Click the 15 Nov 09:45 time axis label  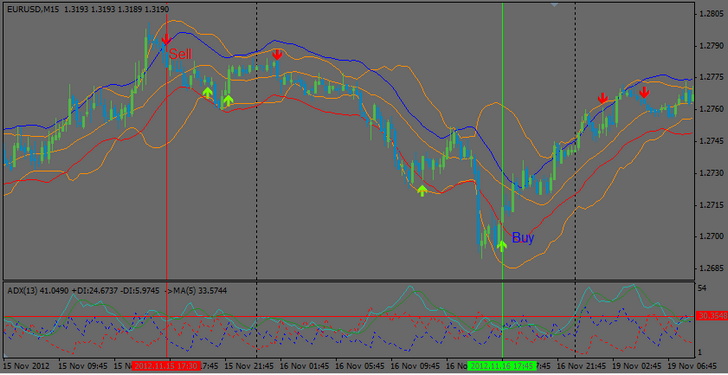click(83, 366)
